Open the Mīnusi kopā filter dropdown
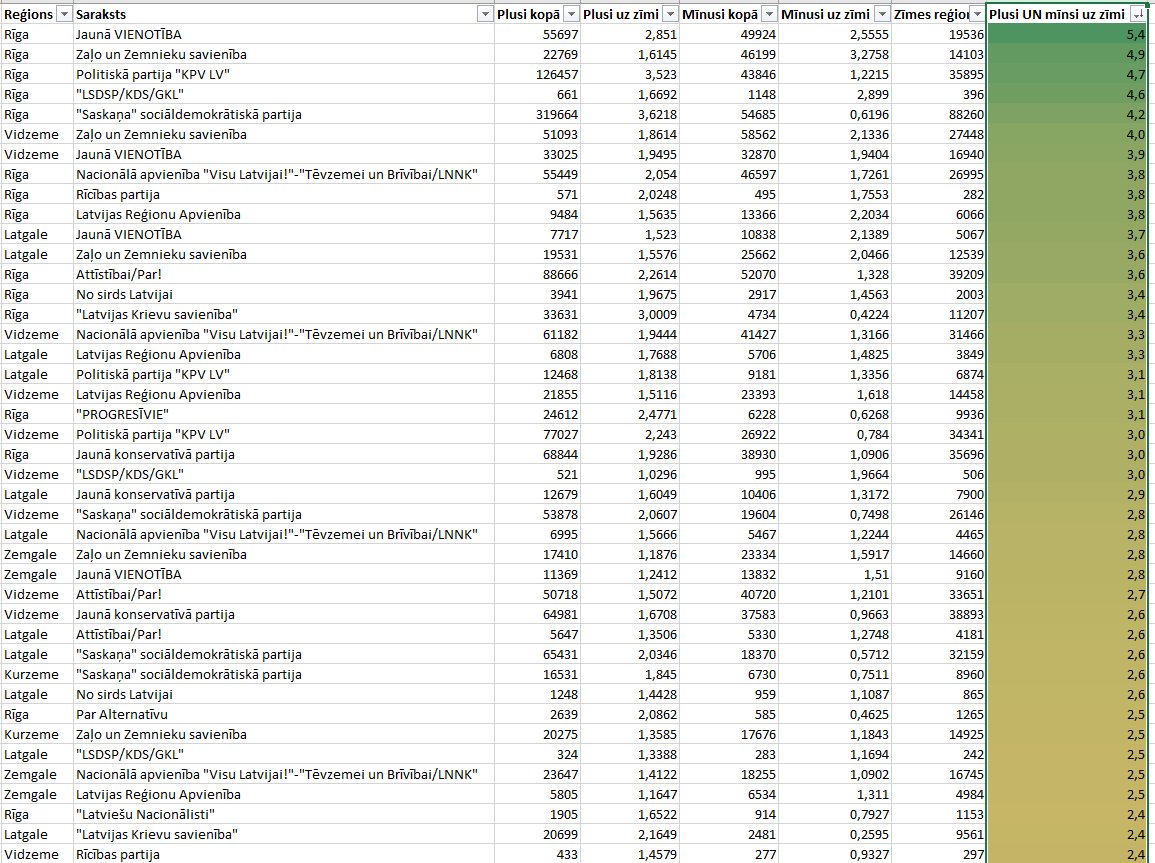 click(769, 14)
